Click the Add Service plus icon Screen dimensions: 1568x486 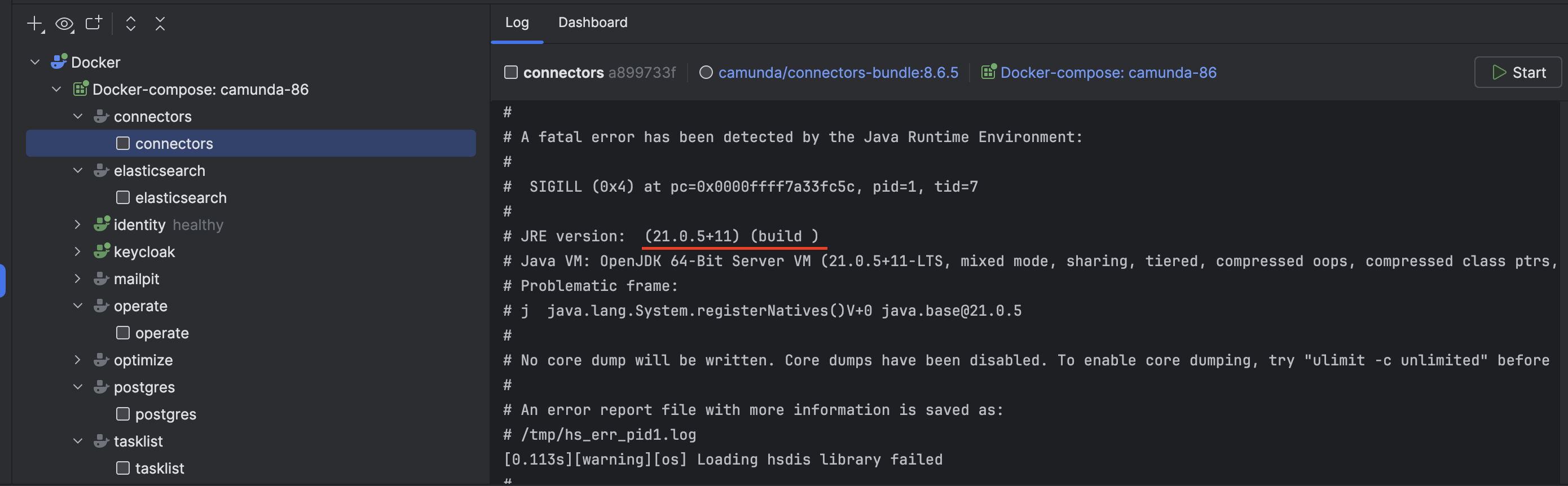pyautogui.click(x=36, y=24)
